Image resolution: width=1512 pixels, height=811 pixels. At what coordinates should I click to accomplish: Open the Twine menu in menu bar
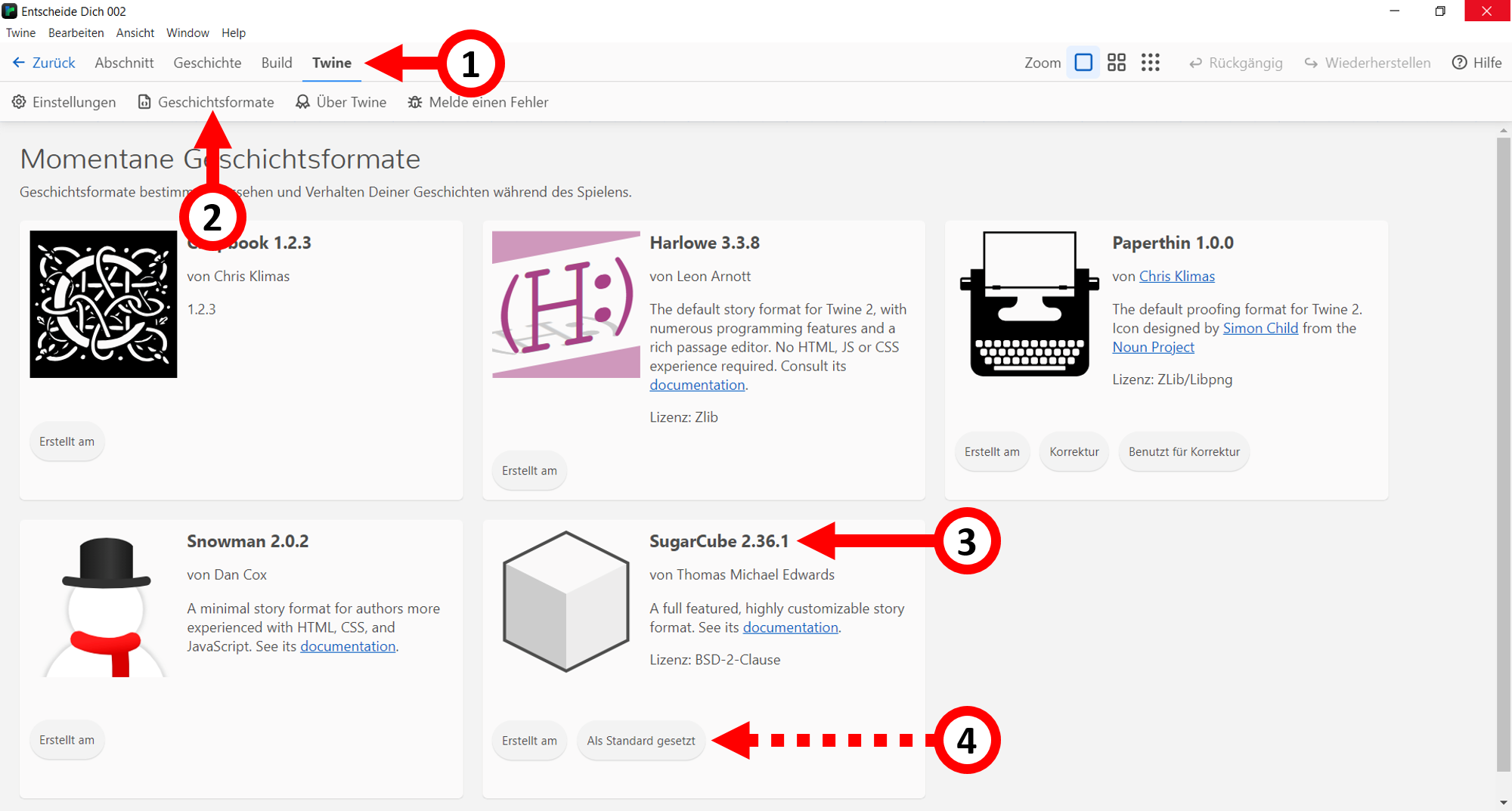tap(21, 33)
